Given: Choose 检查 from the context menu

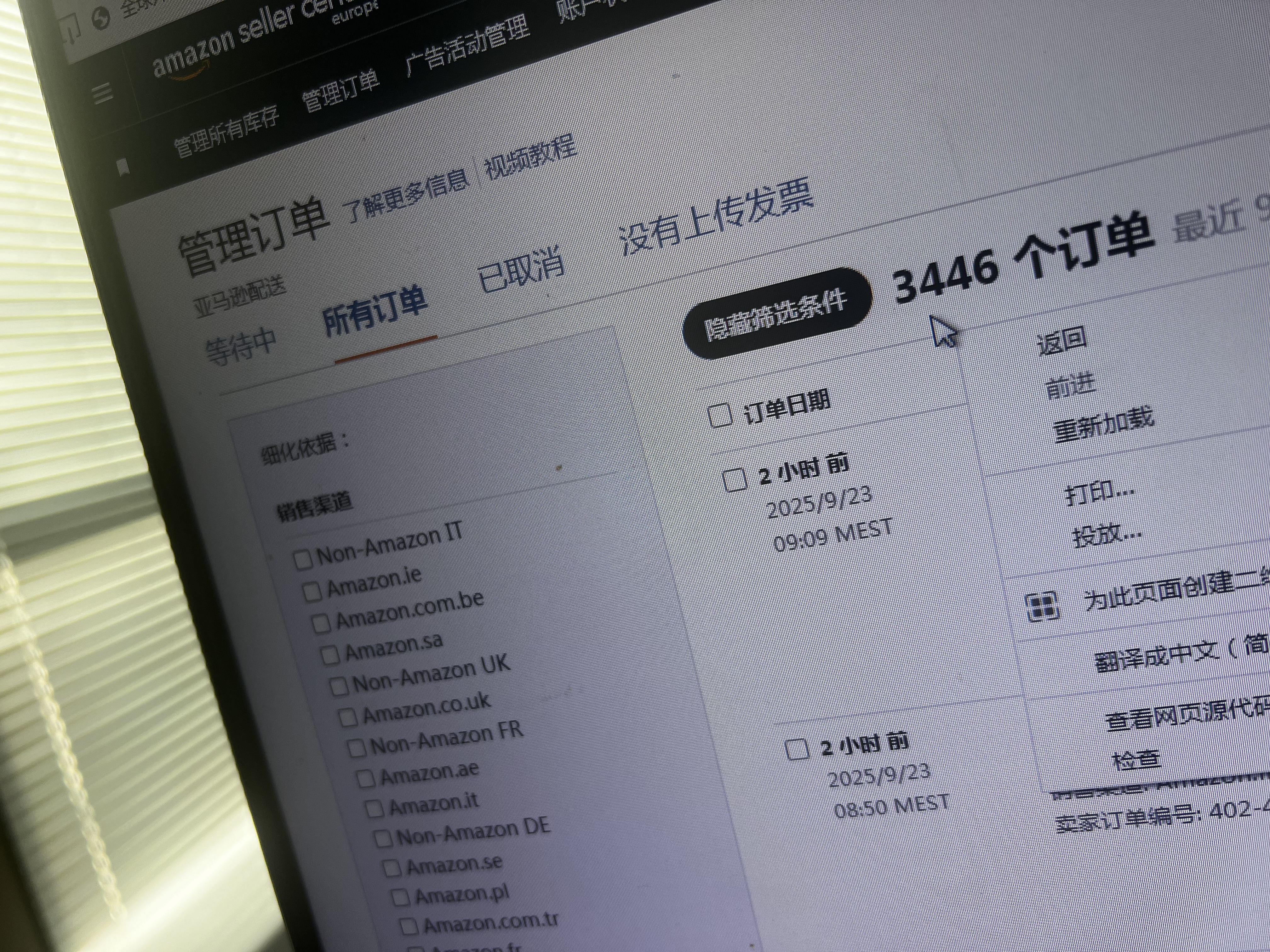Looking at the screenshot, I should 1136,761.
